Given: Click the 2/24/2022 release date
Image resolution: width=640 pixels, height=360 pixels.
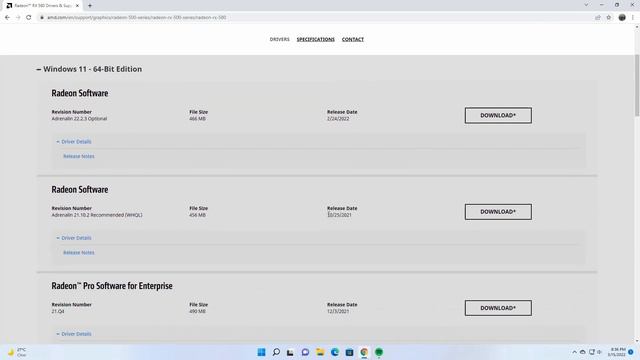Looking at the screenshot, I should 338,119.
